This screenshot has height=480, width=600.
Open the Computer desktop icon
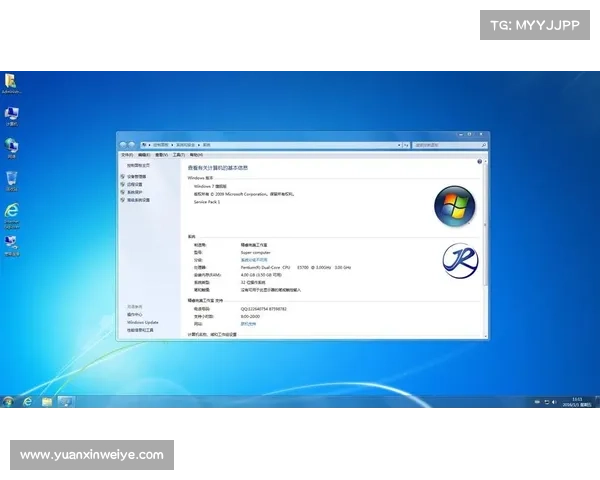(x=11, y=116)
